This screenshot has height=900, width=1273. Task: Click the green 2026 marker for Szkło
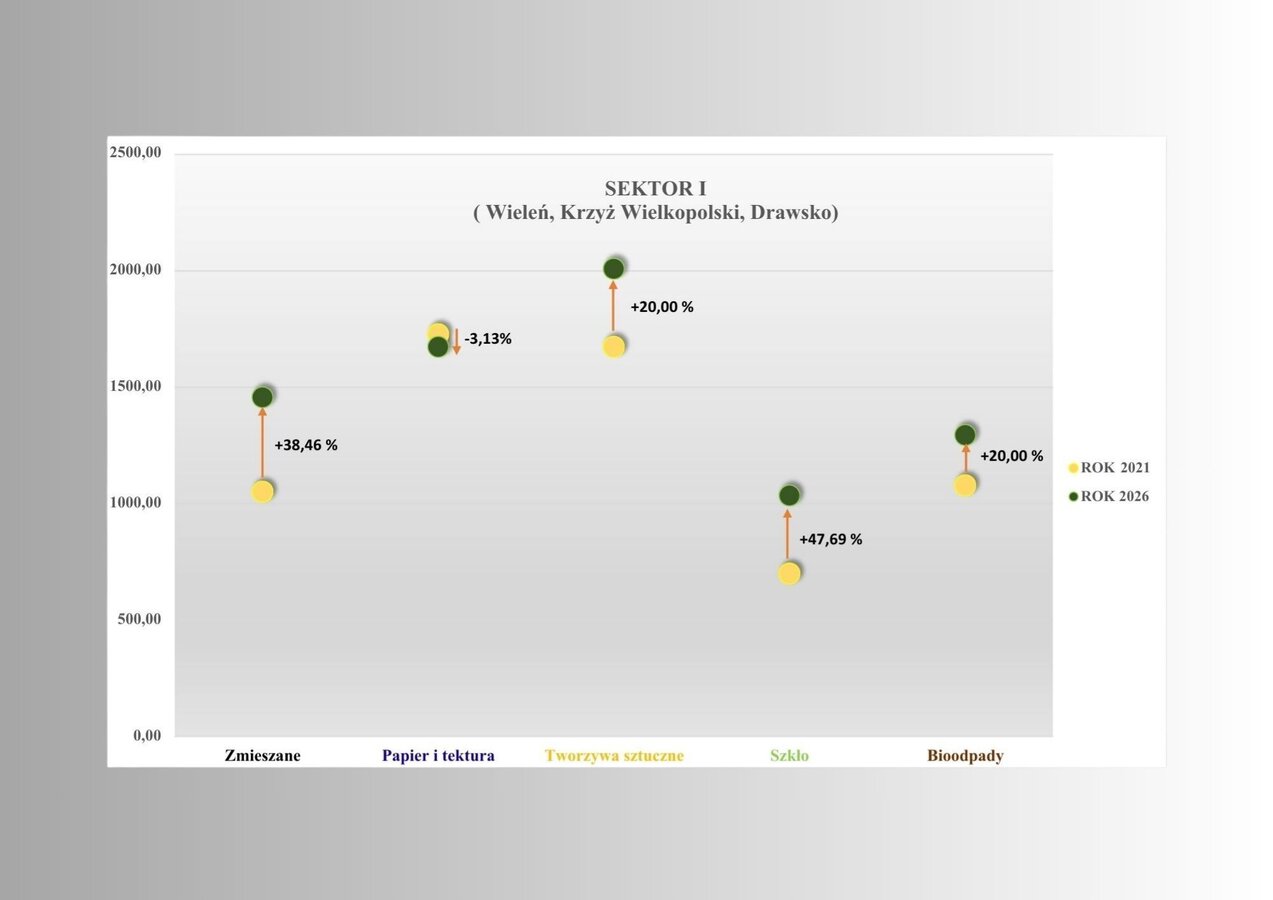(789, 495)
